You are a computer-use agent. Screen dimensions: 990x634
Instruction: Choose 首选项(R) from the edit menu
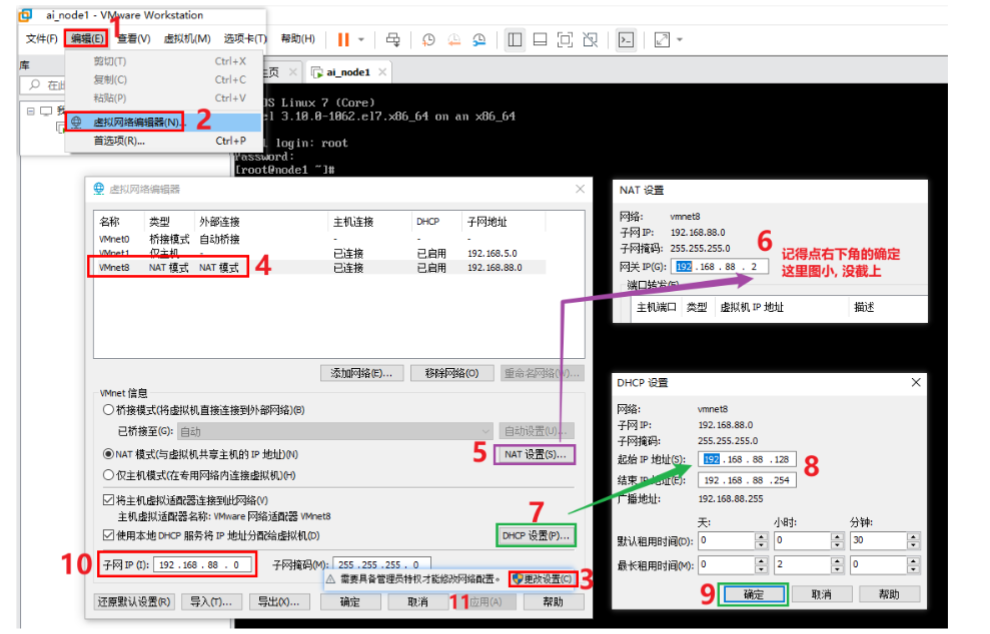[x=164, y=141]
